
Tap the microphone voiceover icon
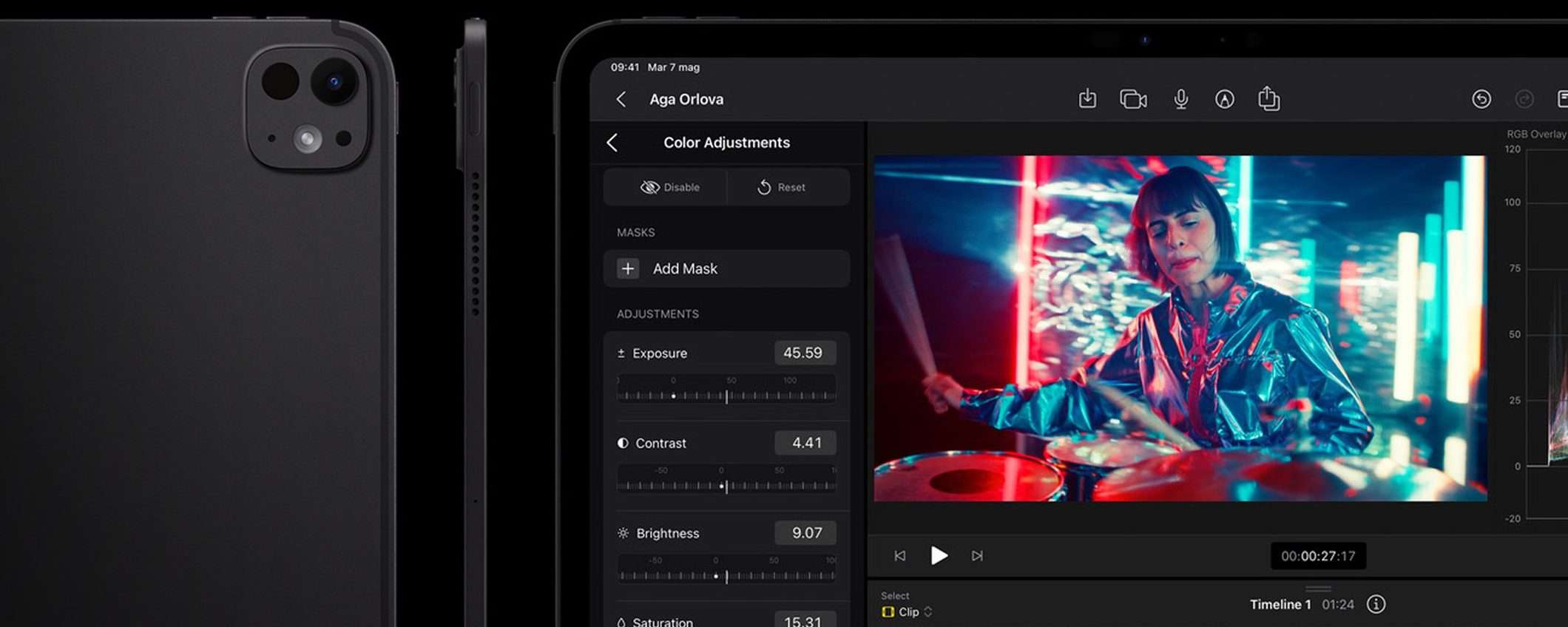pyautogui.click(x=1181, y=99)
